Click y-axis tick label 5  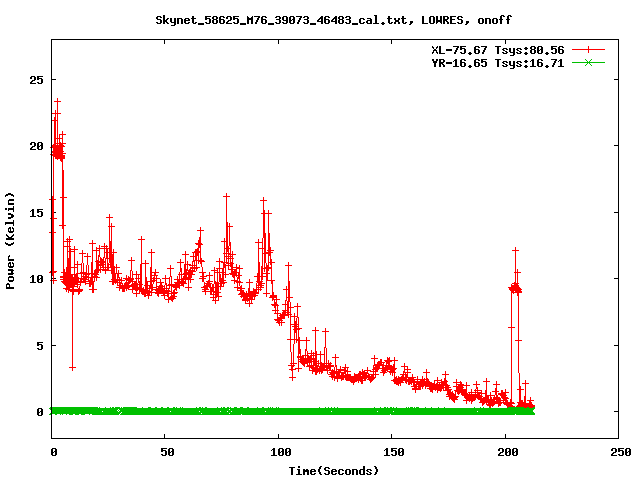[x=40, y=346]
